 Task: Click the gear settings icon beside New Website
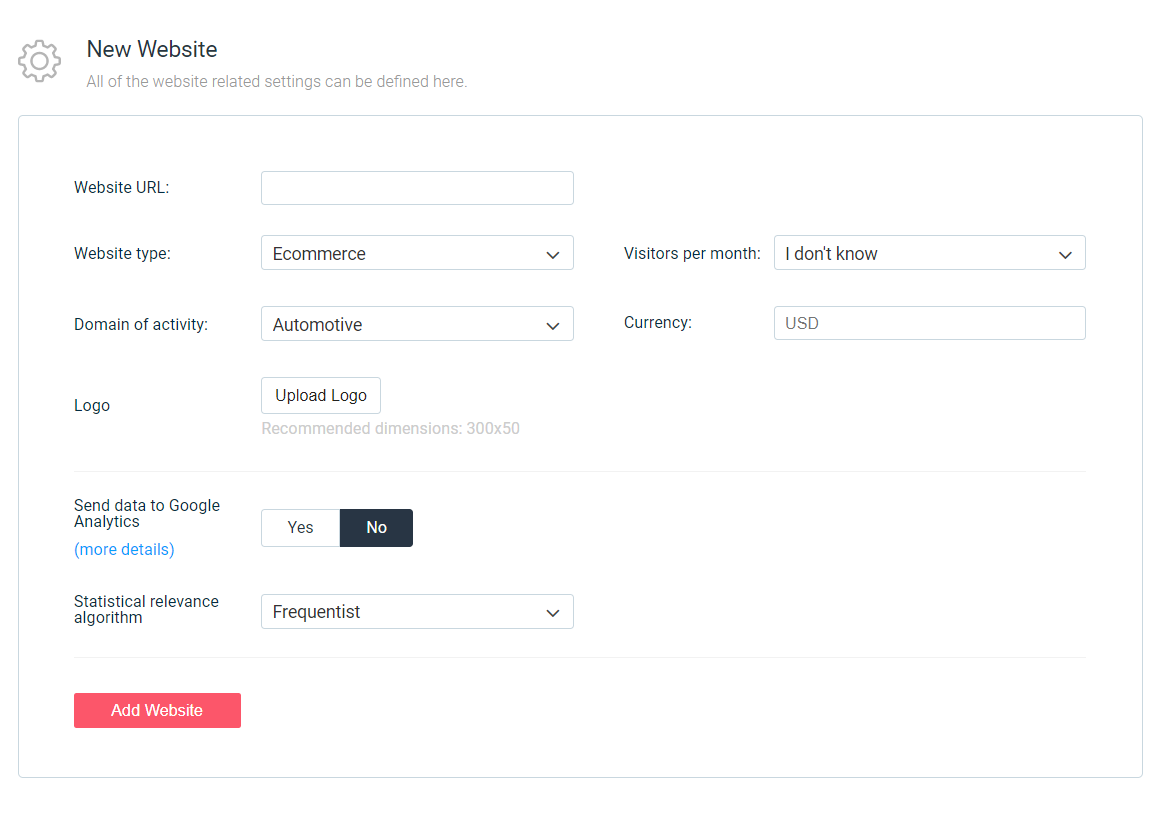point(39,61)
